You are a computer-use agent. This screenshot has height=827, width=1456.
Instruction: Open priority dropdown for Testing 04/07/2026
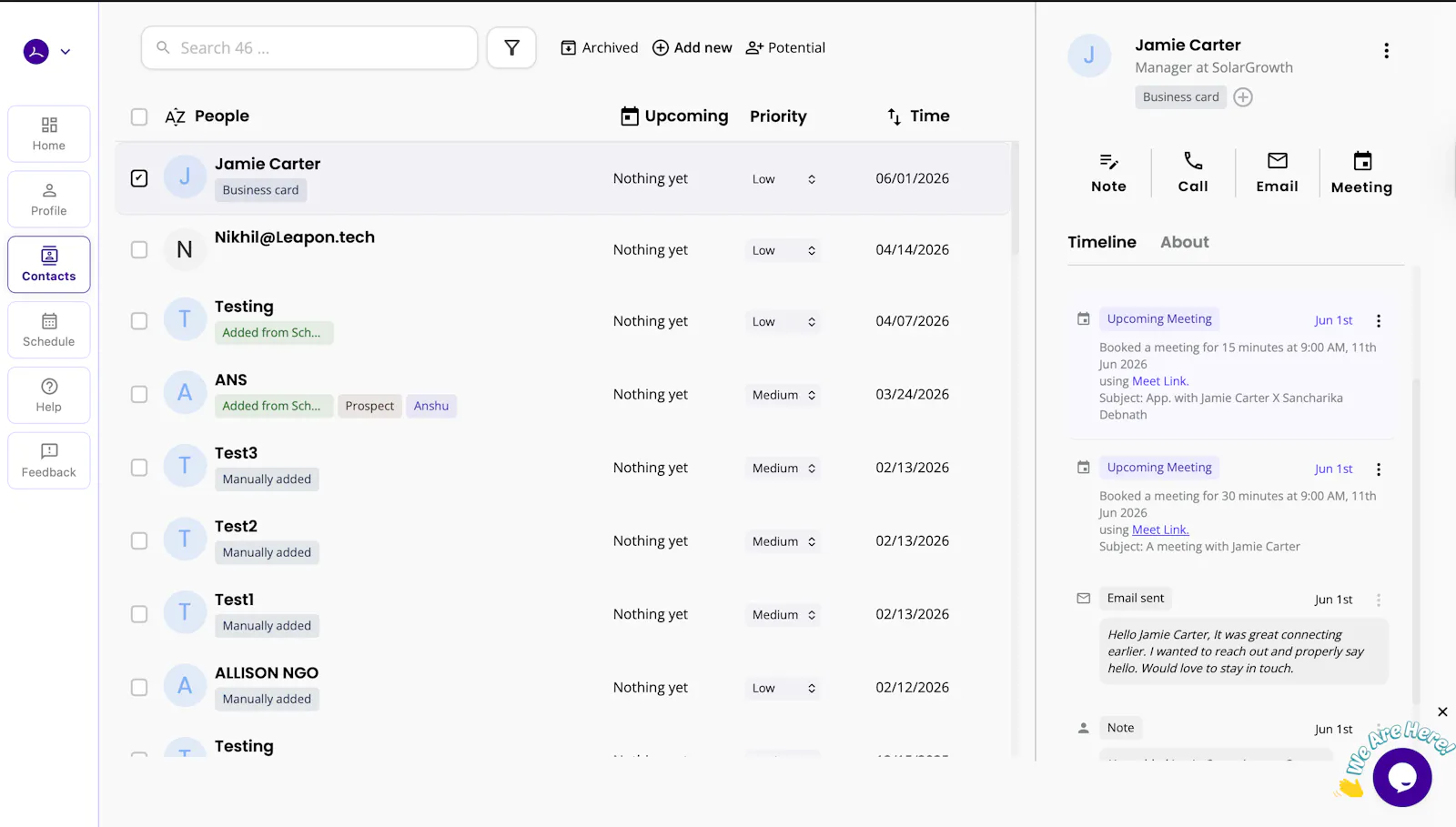[784, 322]
